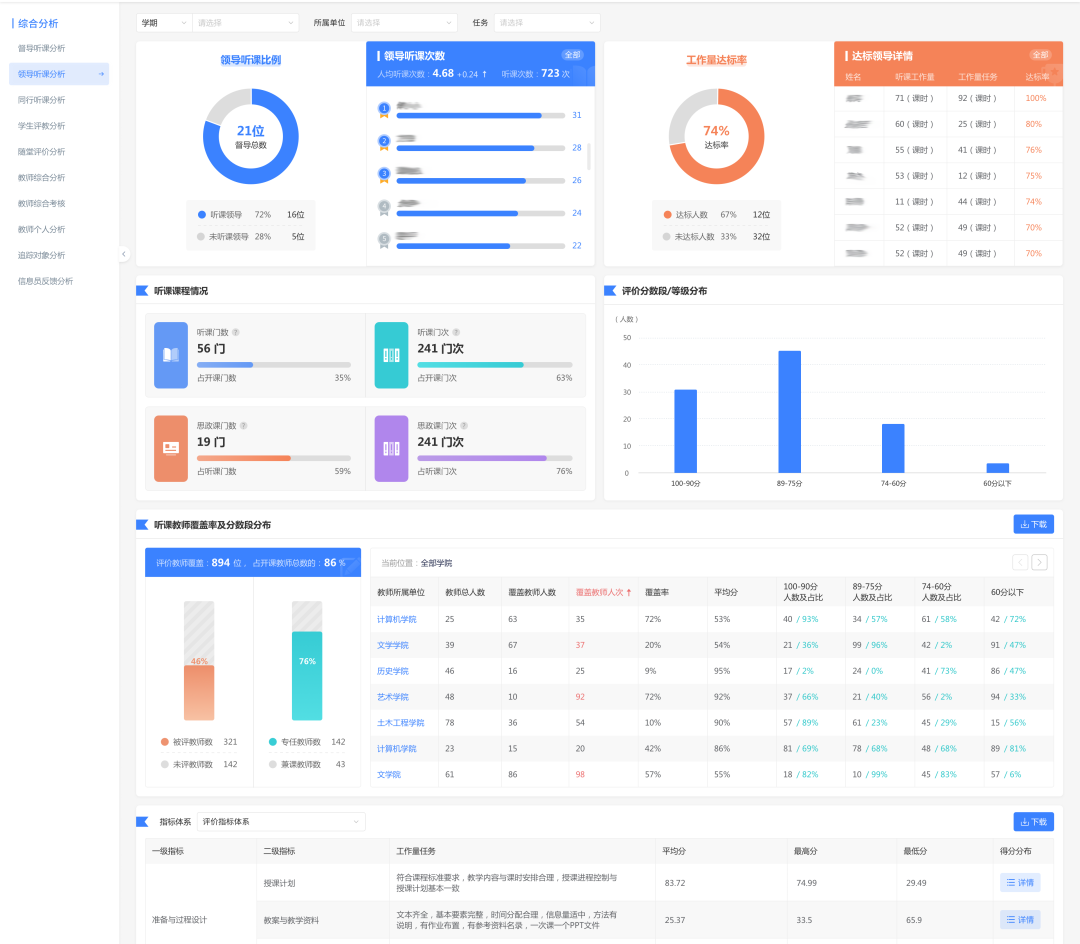Collapse the left sidebar with the arrow handle
This screenshot has width=1080, height=944.
(124, 254)
